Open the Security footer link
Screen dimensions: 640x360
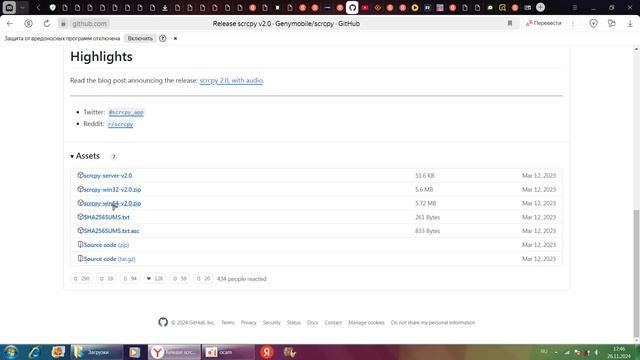271,322
